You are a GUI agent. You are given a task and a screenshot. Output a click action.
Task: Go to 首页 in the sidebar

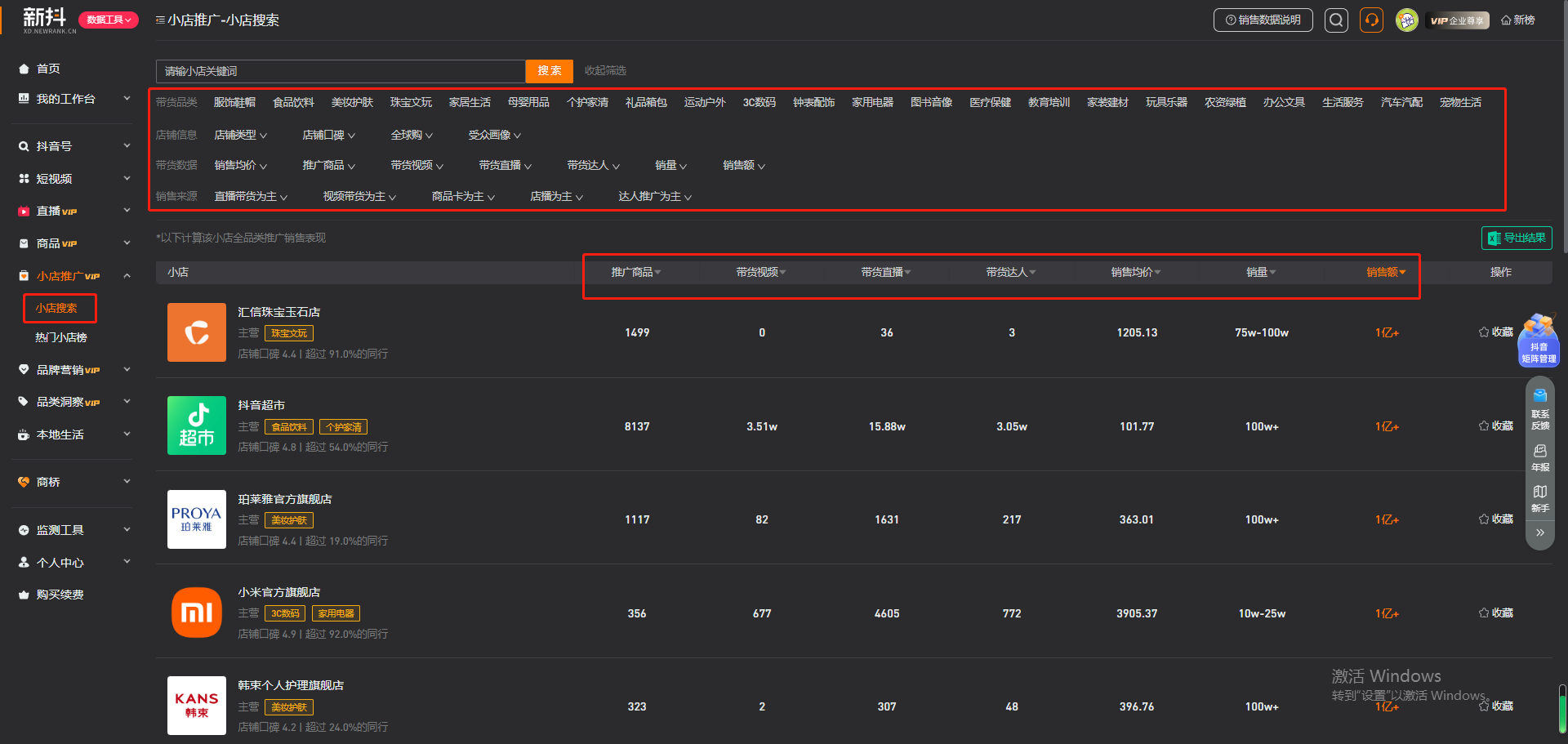(x=48, y=69)
